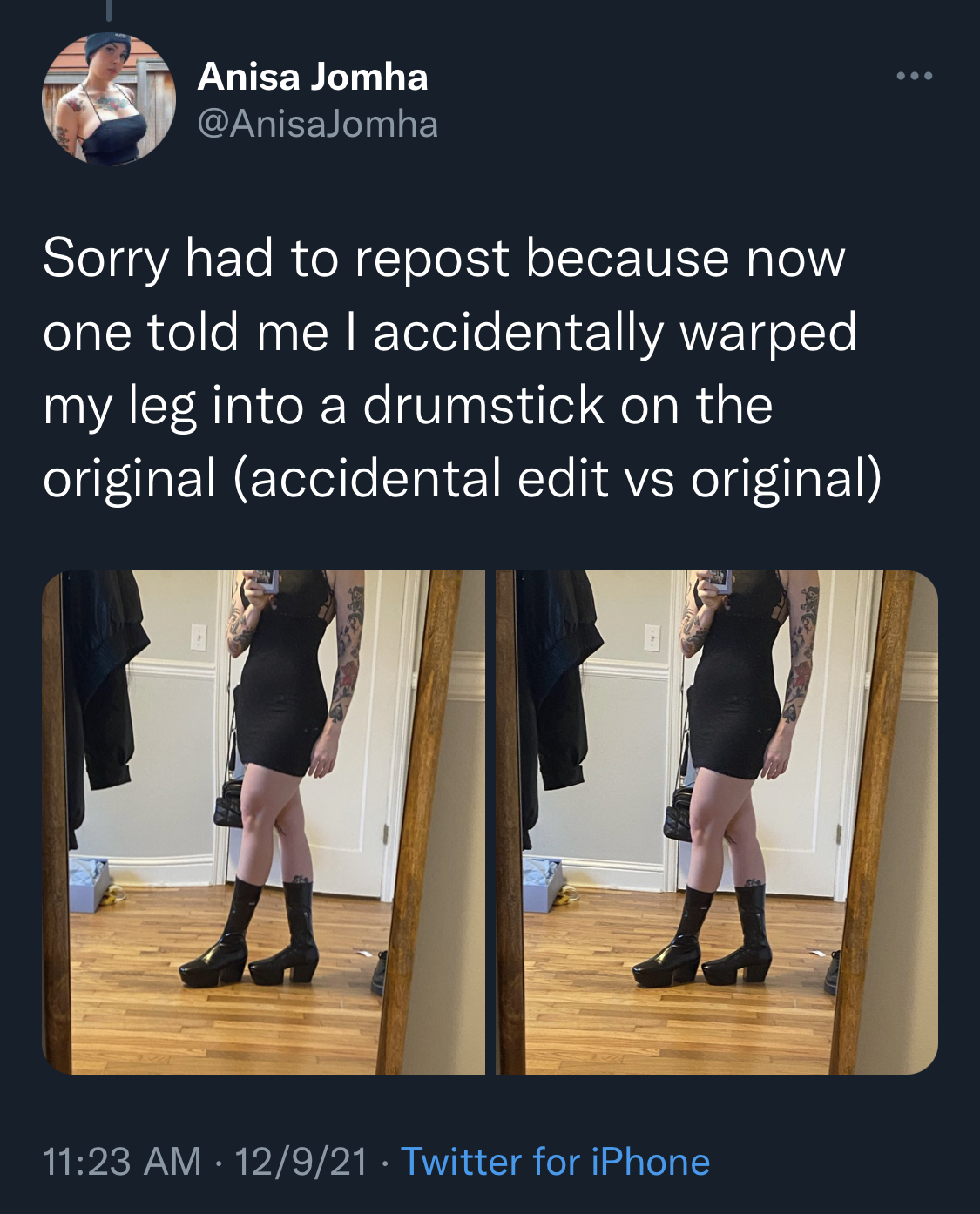980x1214 pixels.
Task: Open the display name Anisa Jomha
Action: (x=313, y=78)
